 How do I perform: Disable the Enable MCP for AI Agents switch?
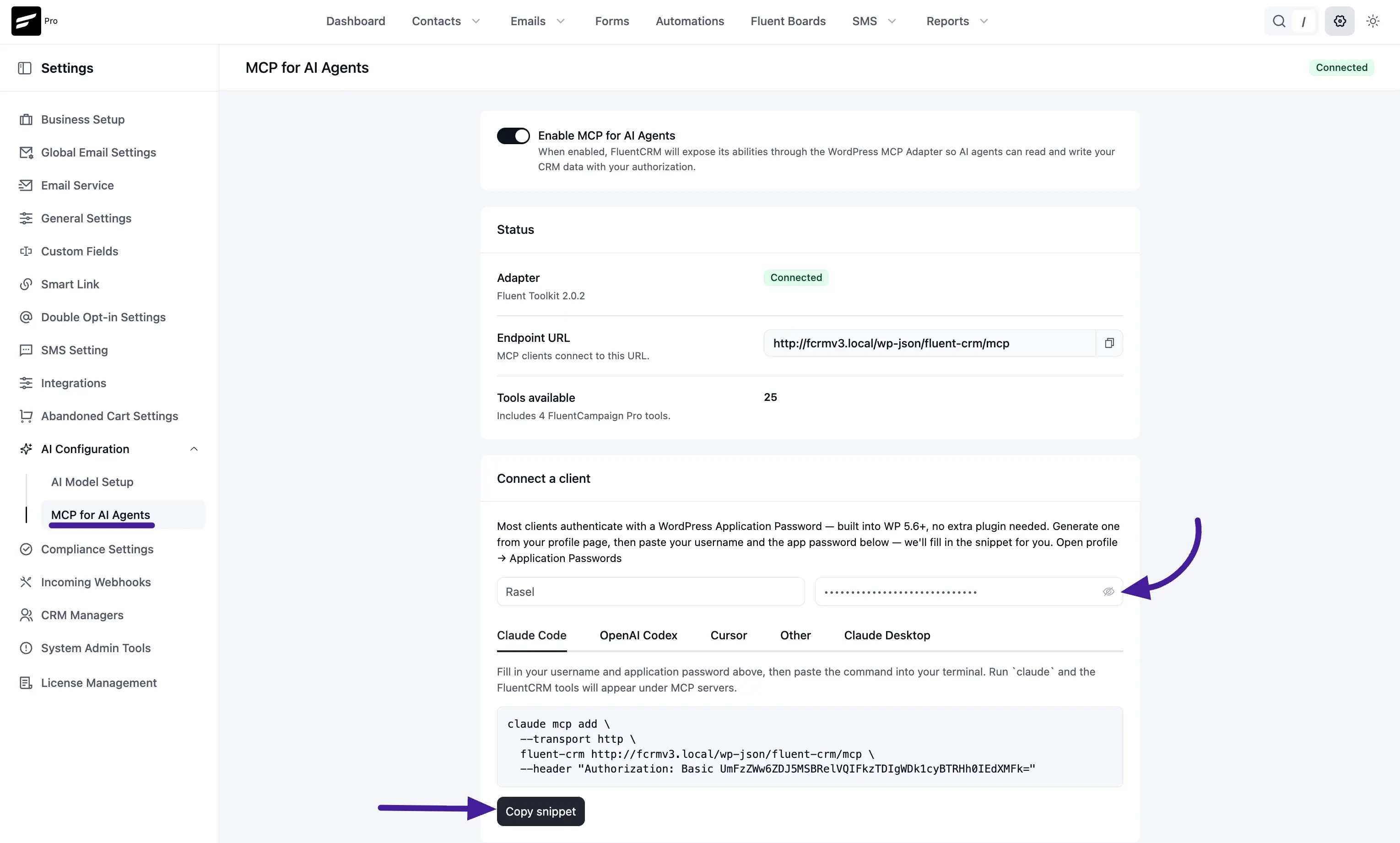513,136
